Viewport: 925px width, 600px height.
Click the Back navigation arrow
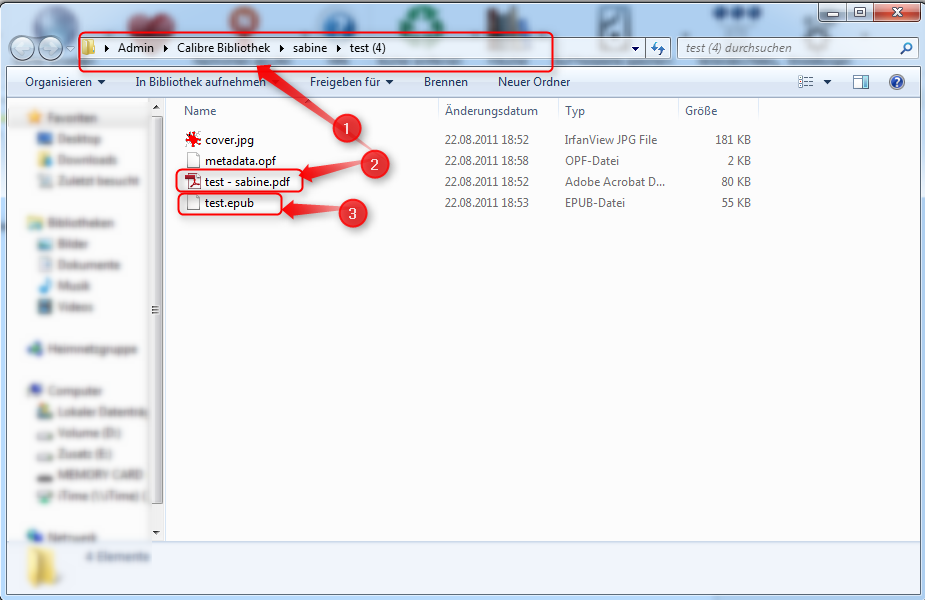(x=22, y=48)
